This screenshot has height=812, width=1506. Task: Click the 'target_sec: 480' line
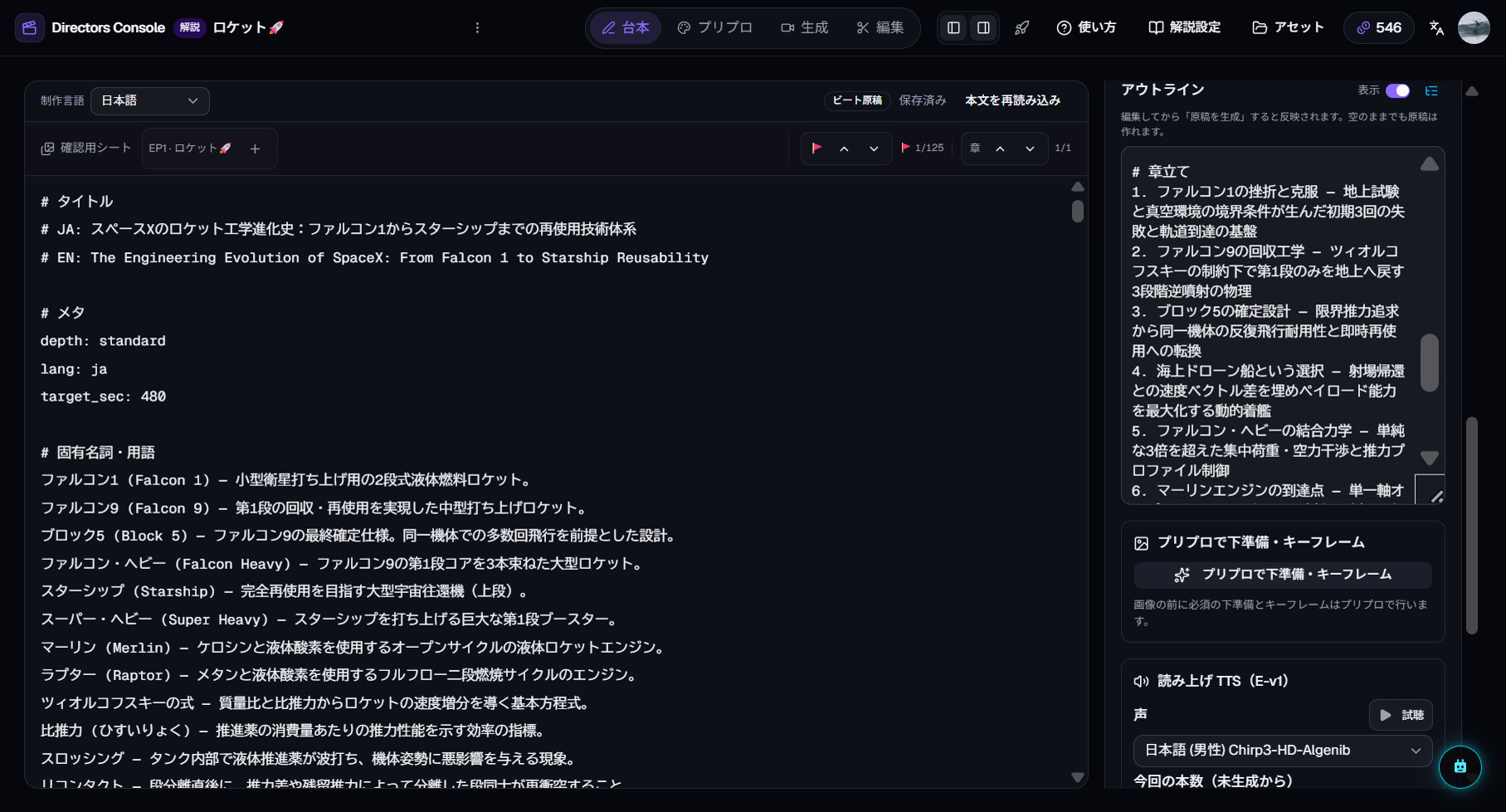104,397
